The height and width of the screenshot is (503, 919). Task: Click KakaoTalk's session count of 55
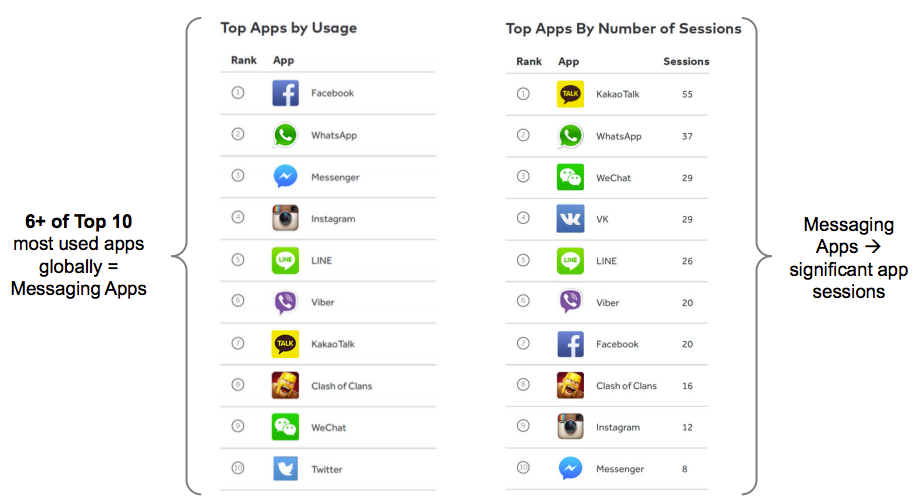(x=687, y=94)
